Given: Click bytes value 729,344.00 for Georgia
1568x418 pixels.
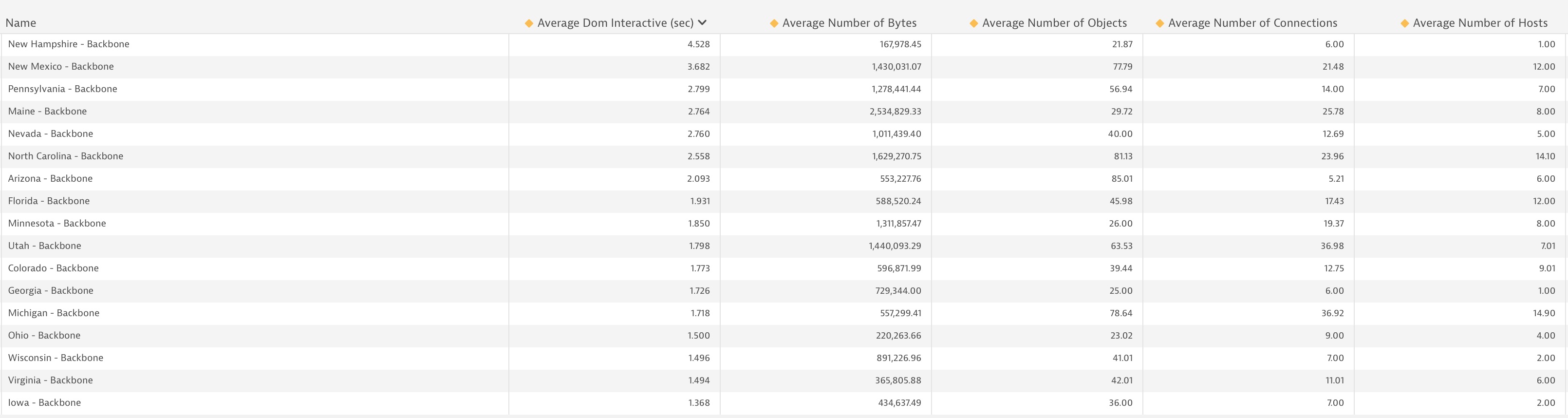Looking at the screenshot, I should [898, 291].
